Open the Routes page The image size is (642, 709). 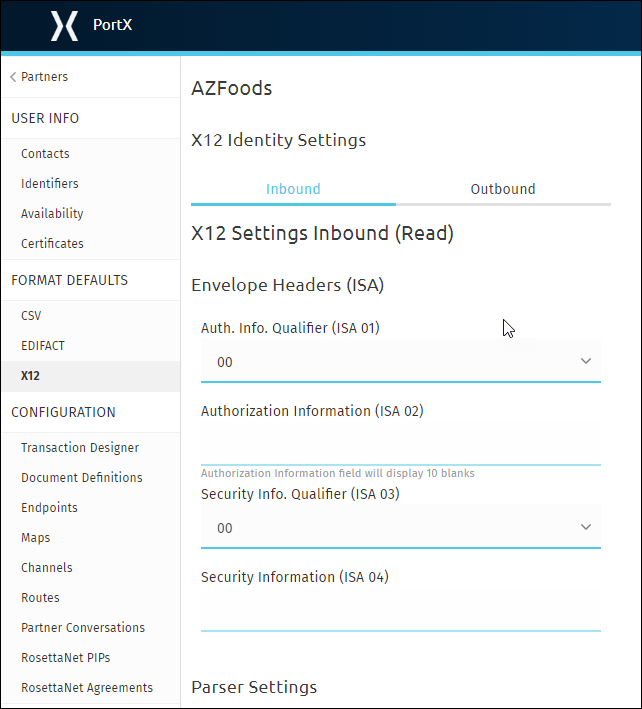pyautogui.click(x=40, y=598)
